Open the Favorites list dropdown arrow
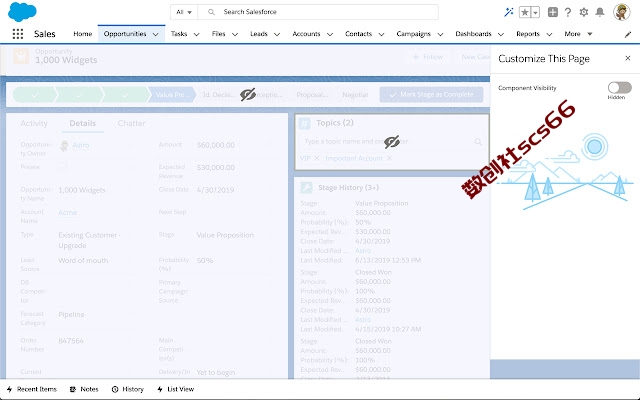This screenshot has width=640, height=400. pos(535,12)
